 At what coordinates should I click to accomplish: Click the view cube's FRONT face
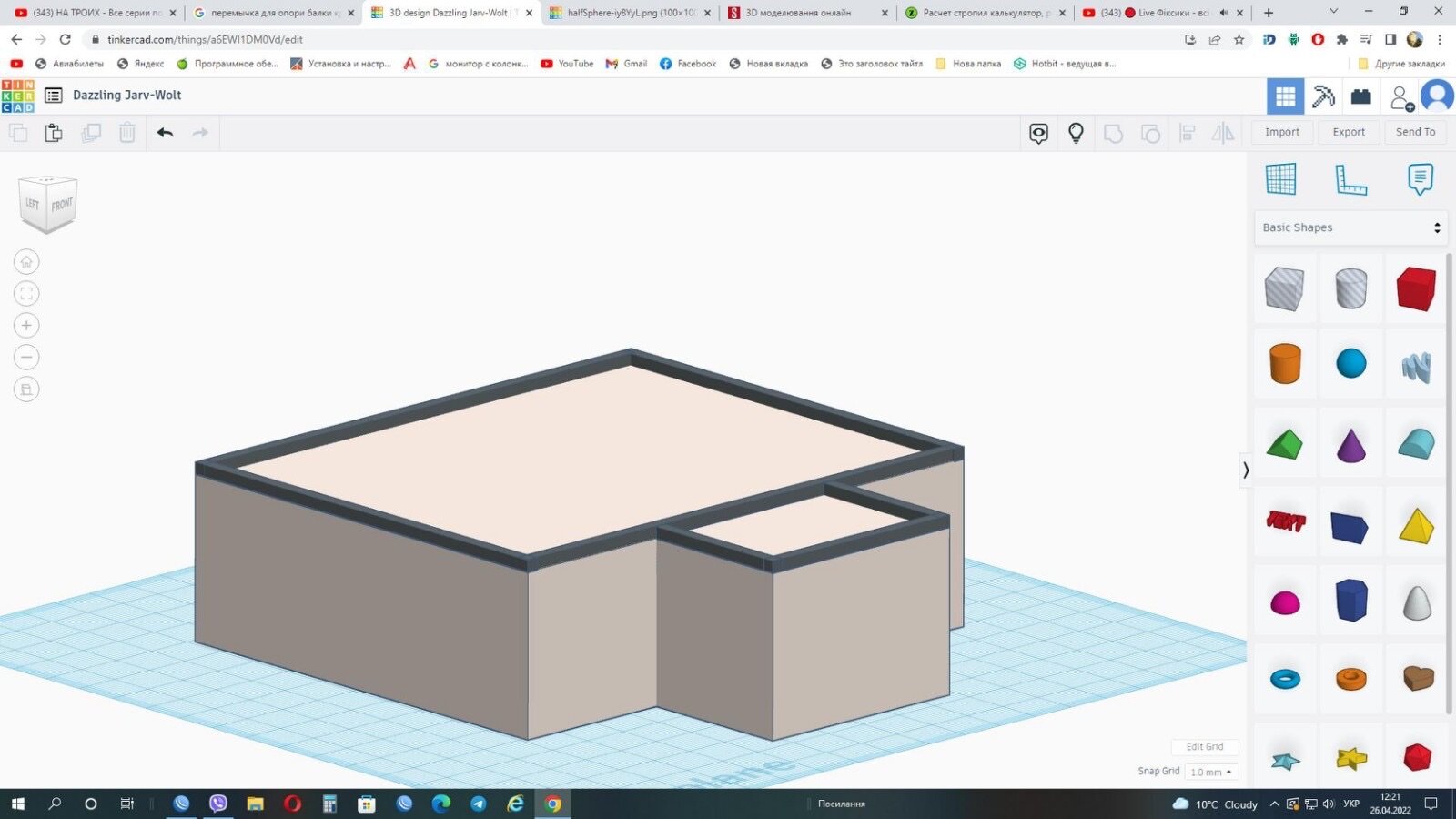(62, 205)
